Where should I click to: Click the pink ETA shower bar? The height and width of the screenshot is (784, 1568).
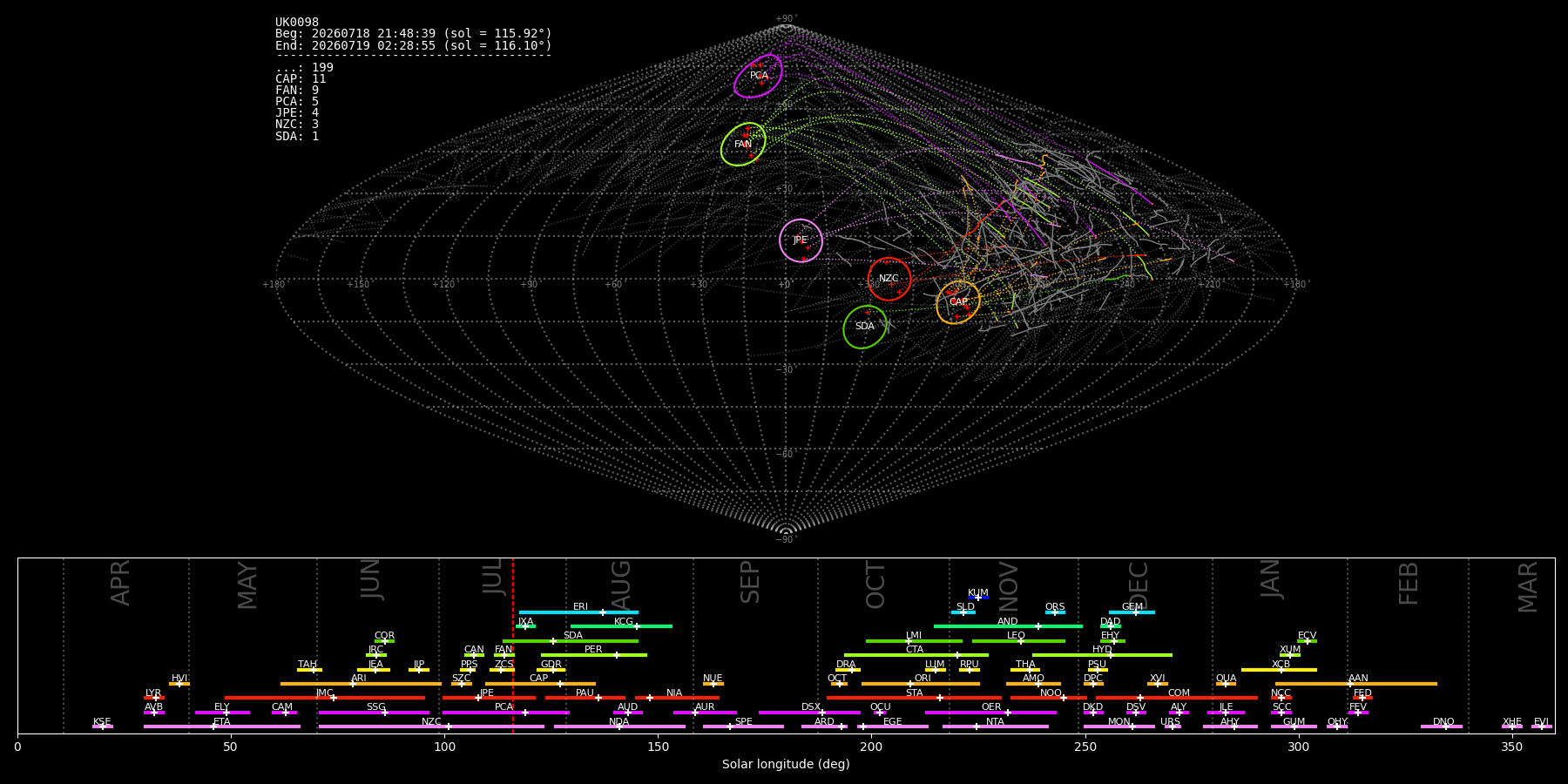point(222,727)
